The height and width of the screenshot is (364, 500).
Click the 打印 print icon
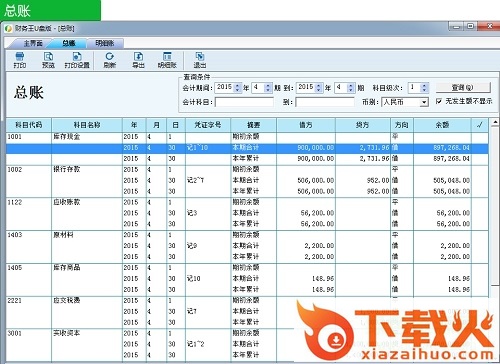click(20, 60)
